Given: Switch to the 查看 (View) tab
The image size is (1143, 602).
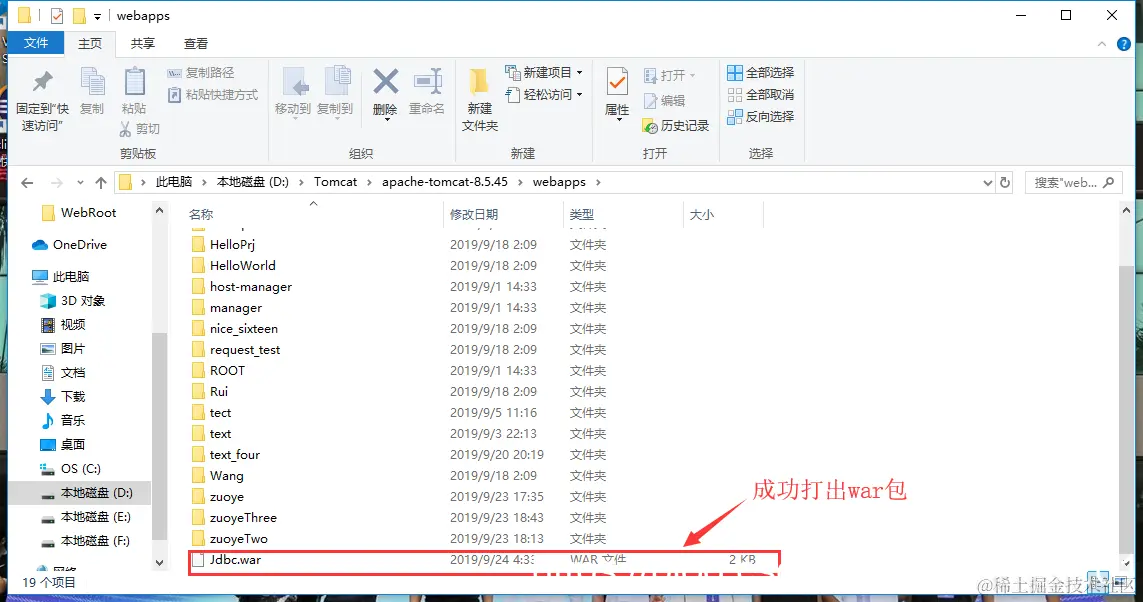Looking at the screenshot, I should (195, 43).
